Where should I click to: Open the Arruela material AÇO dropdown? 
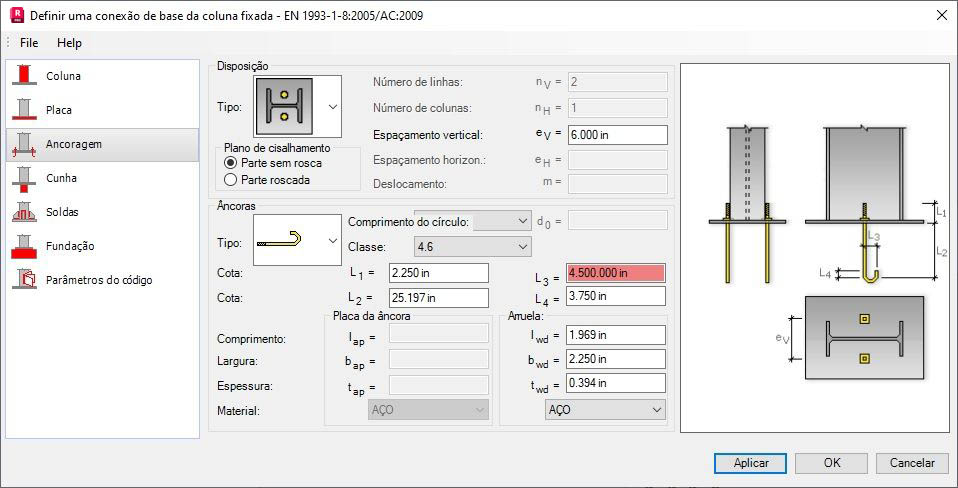[605, 410]
